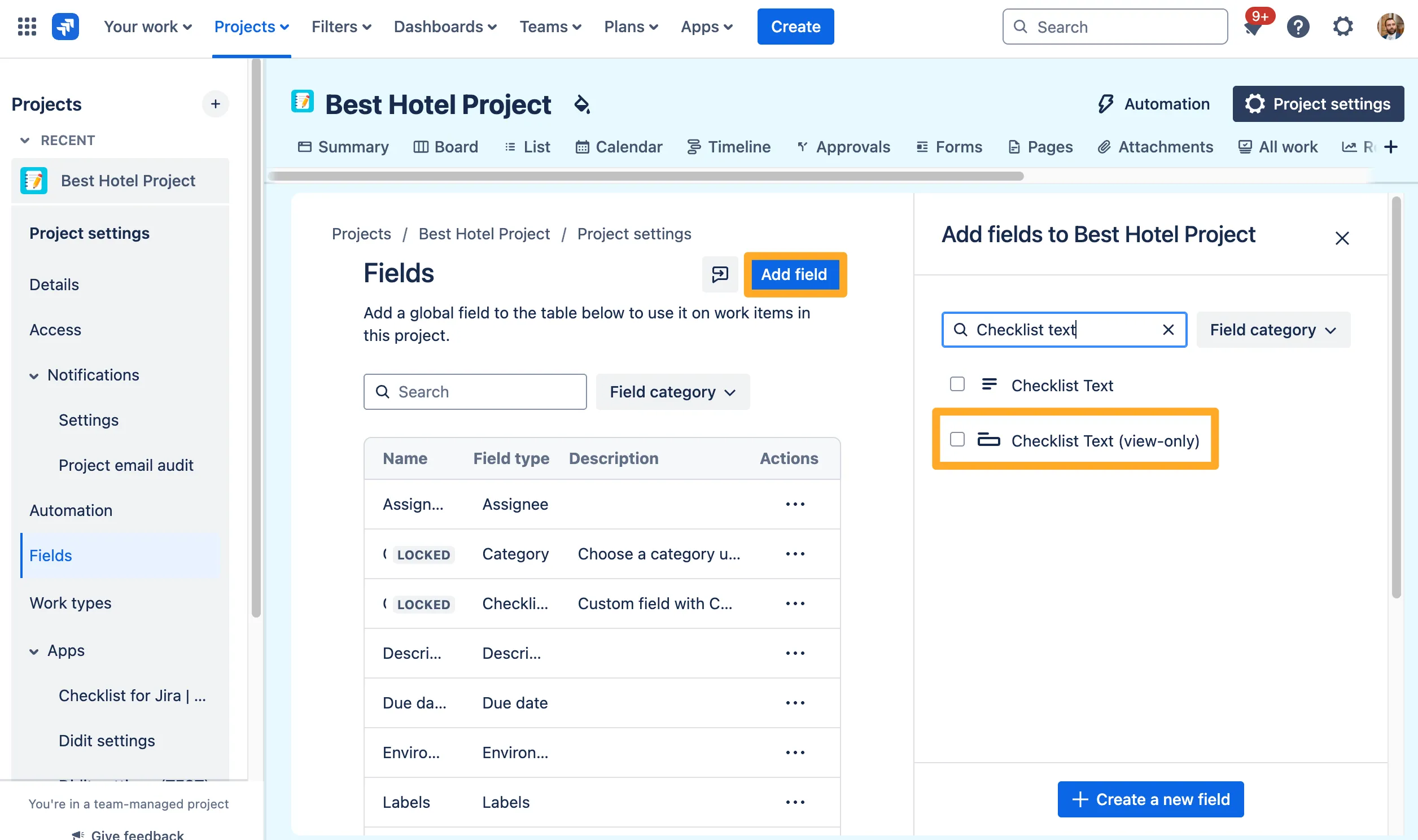1418x840 pixels.
Task: Open the notifications bell with 9+ badge
Action: pyautogui.click(x=1253, y=27)
